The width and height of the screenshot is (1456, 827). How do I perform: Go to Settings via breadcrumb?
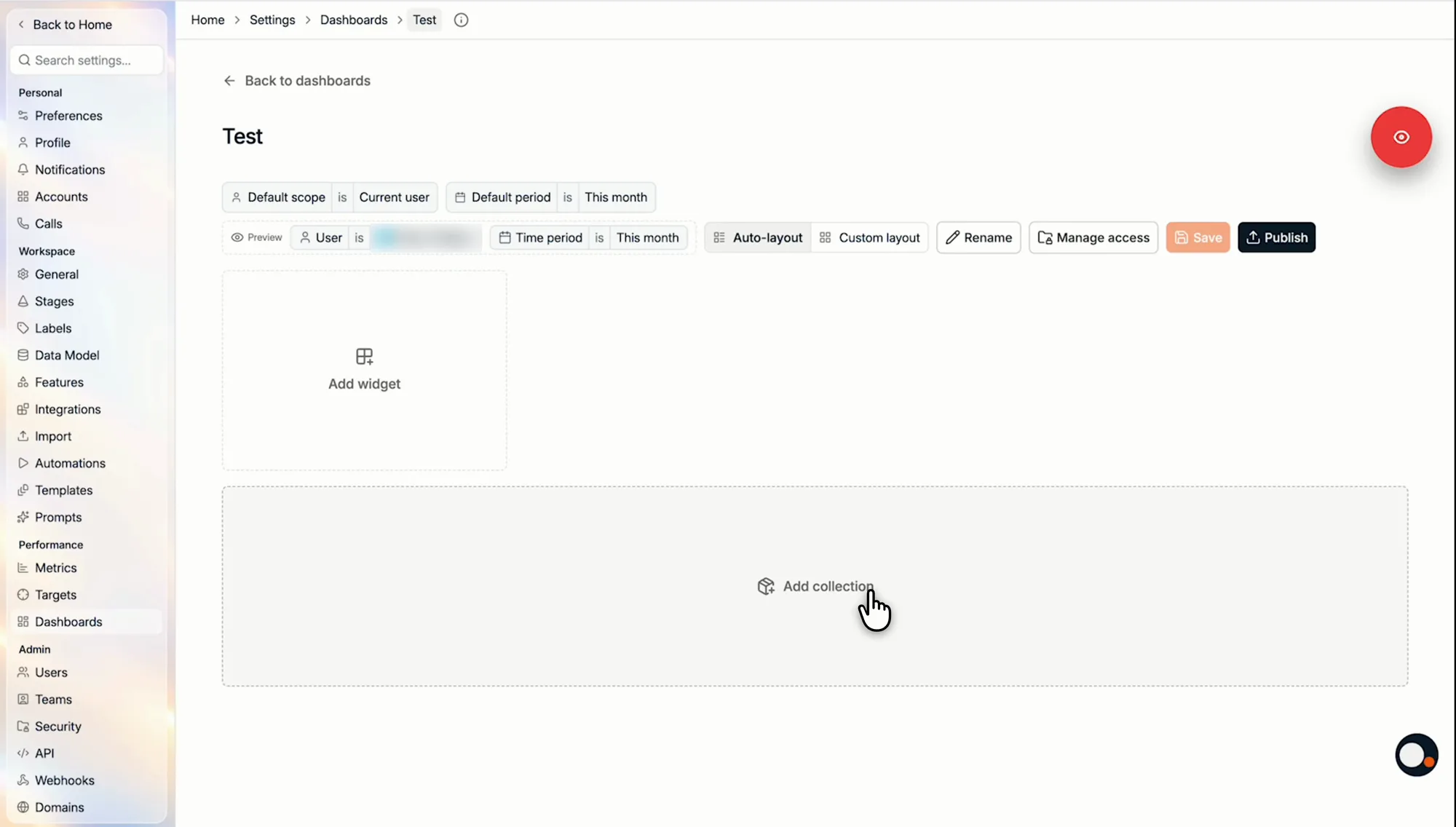point(272,20)
